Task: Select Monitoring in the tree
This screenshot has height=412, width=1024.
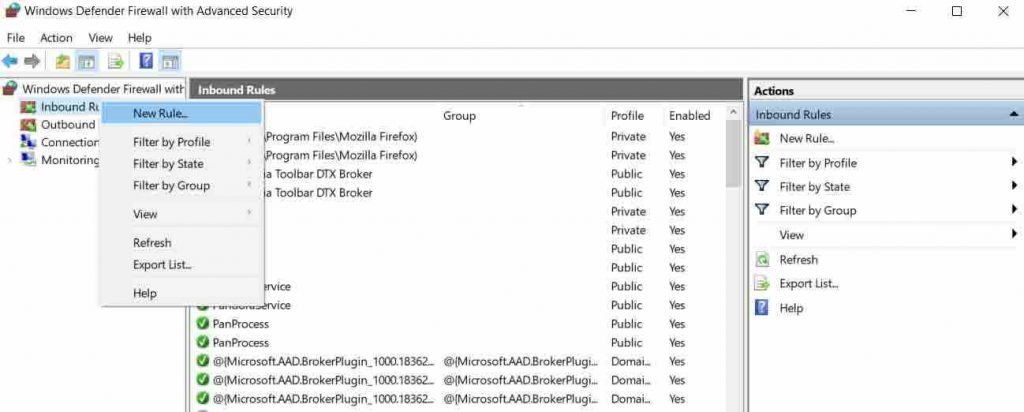Action: click(x=70, y=159)
